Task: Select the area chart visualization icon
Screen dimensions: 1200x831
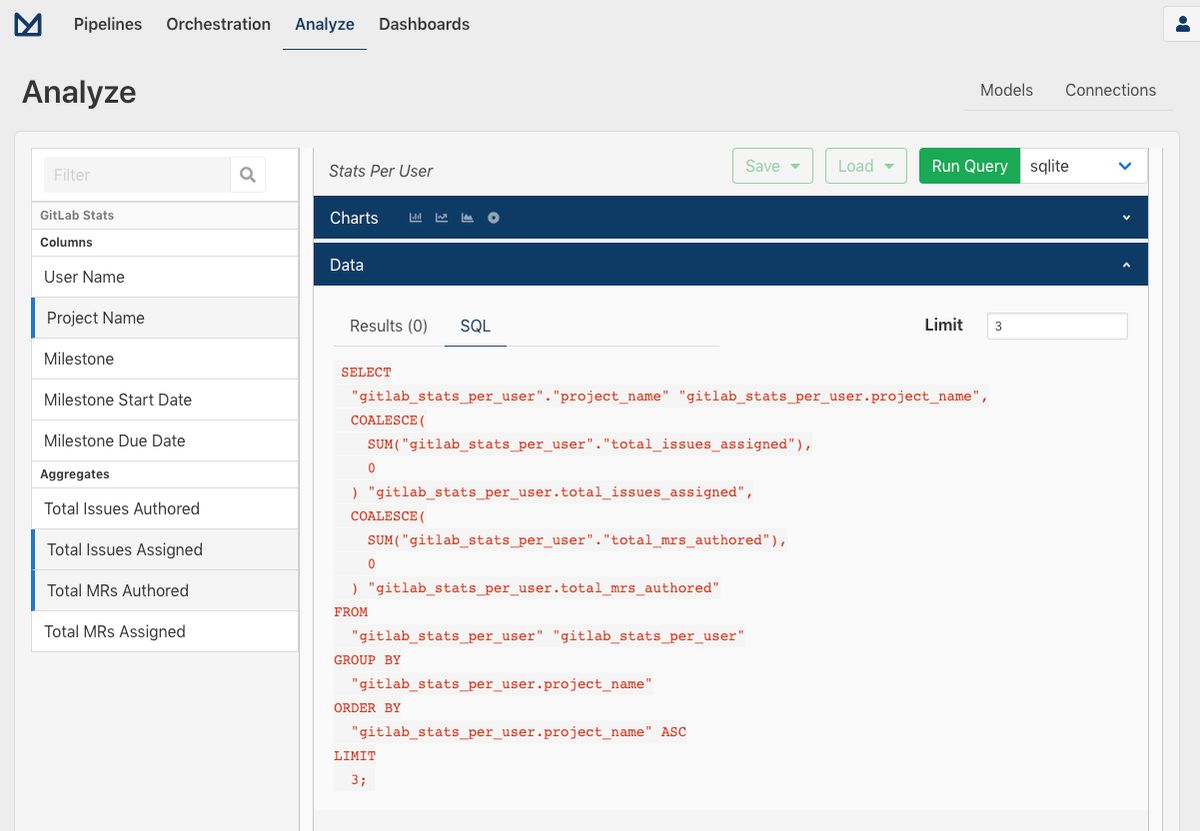Action: point(466,217)
